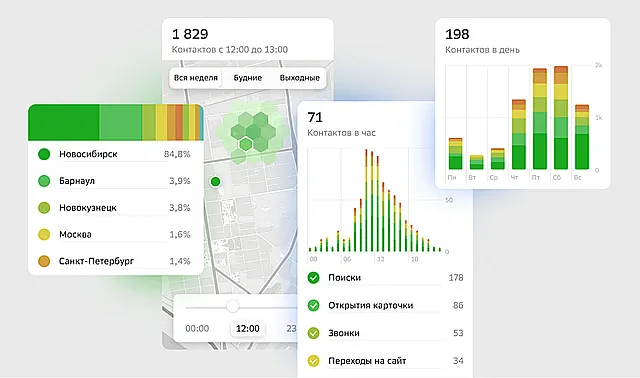Click the Новосибирск green legend dot

tap(44, 154)
